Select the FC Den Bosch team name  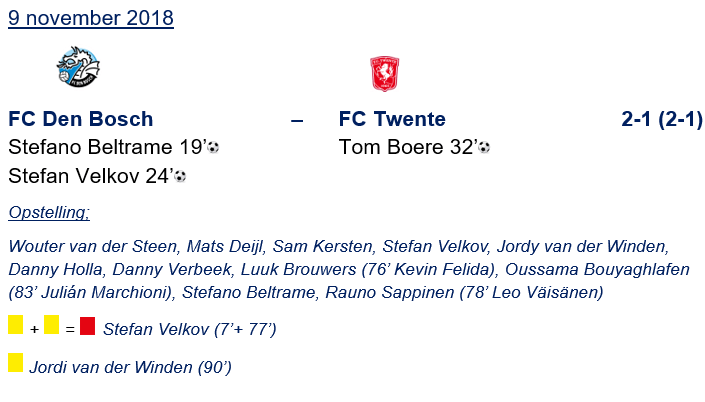pyautogui.click(x=81, y=119)
